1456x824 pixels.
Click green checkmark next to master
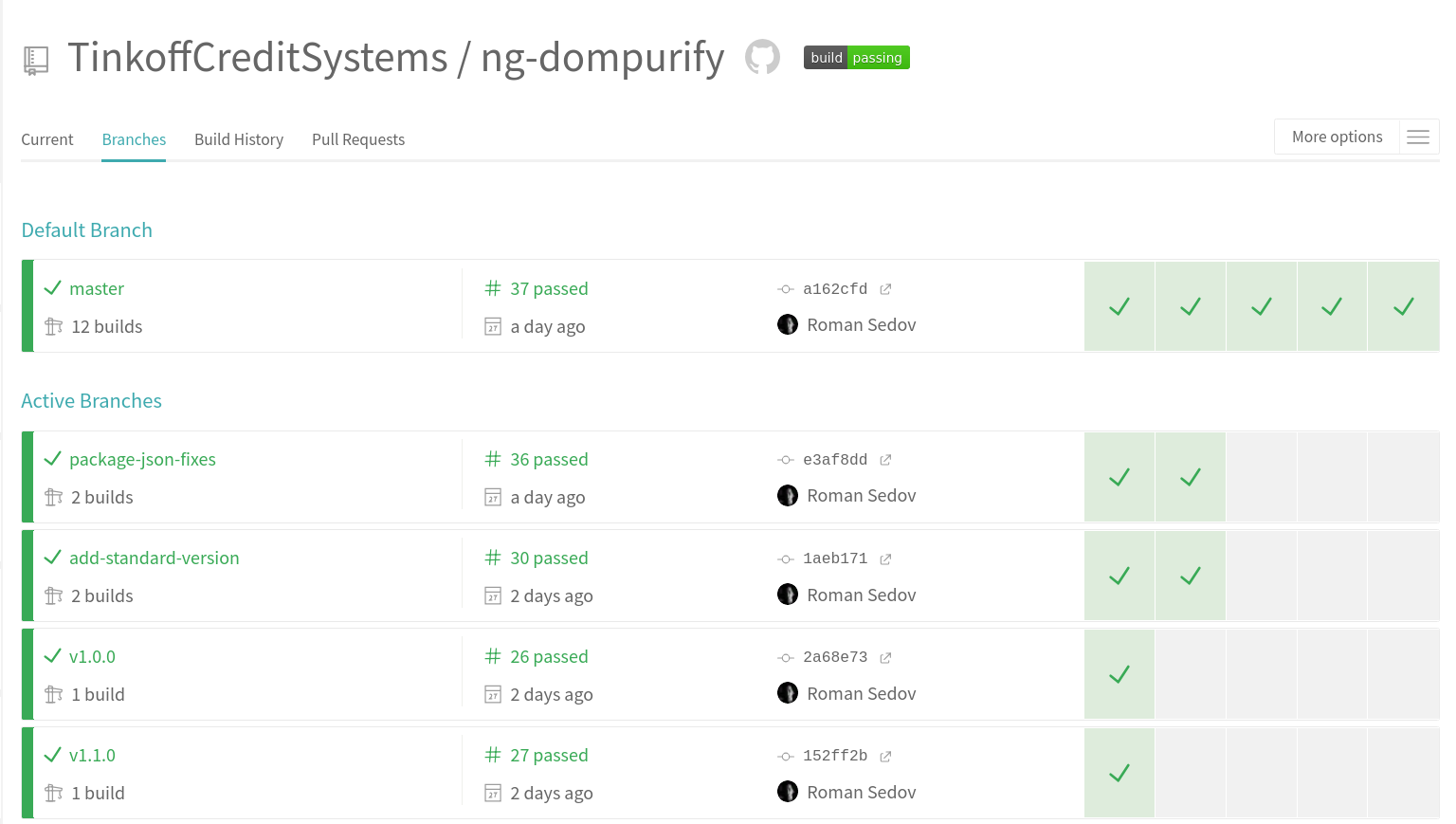53,287
